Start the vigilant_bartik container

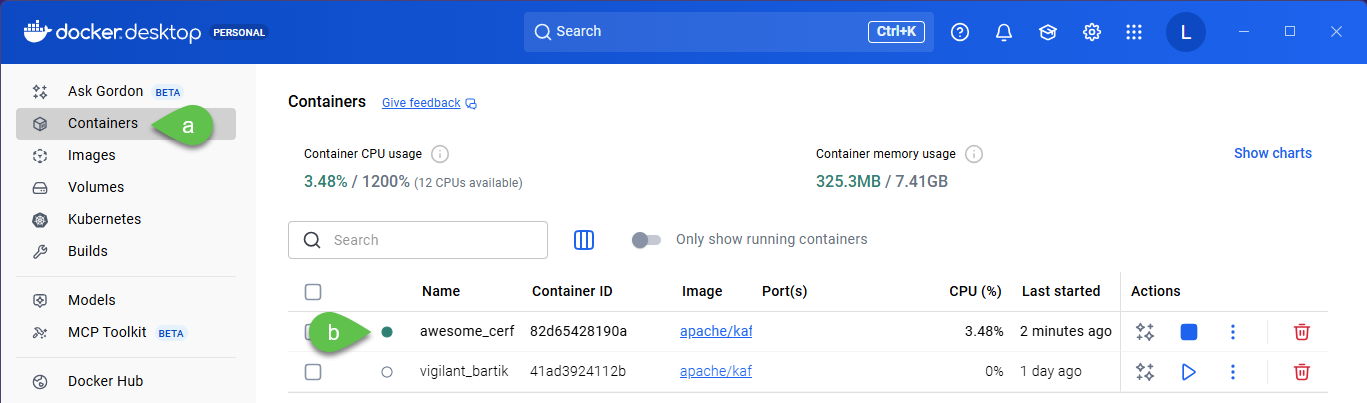(x=1188, y=372)
